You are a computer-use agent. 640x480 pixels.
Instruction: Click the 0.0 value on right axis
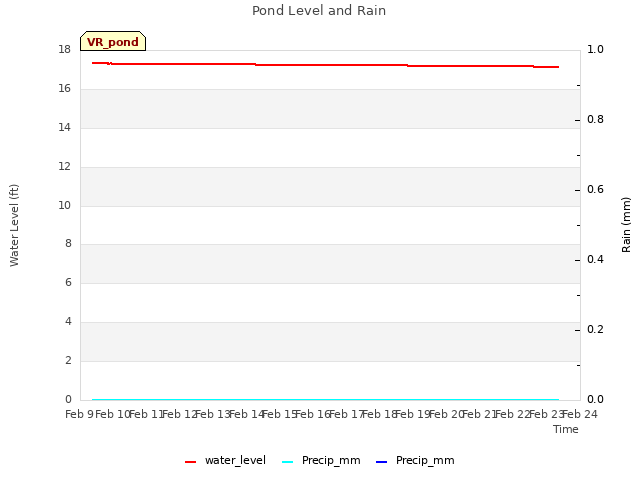(x=595, y=400)
